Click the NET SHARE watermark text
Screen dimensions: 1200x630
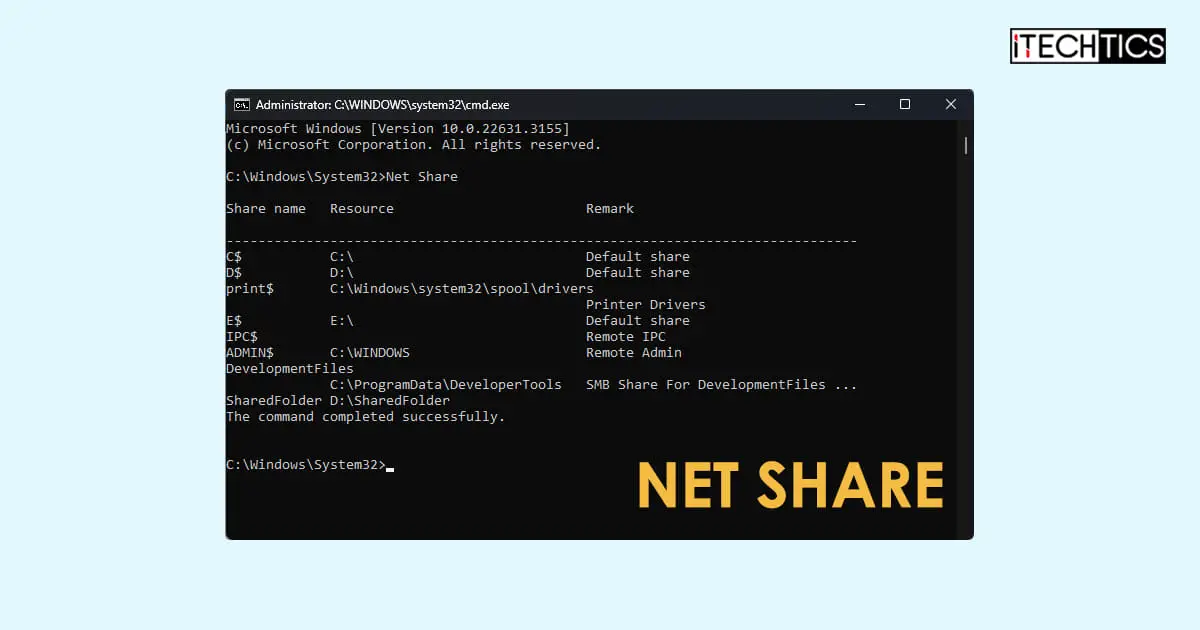click(x=790, y=485)
